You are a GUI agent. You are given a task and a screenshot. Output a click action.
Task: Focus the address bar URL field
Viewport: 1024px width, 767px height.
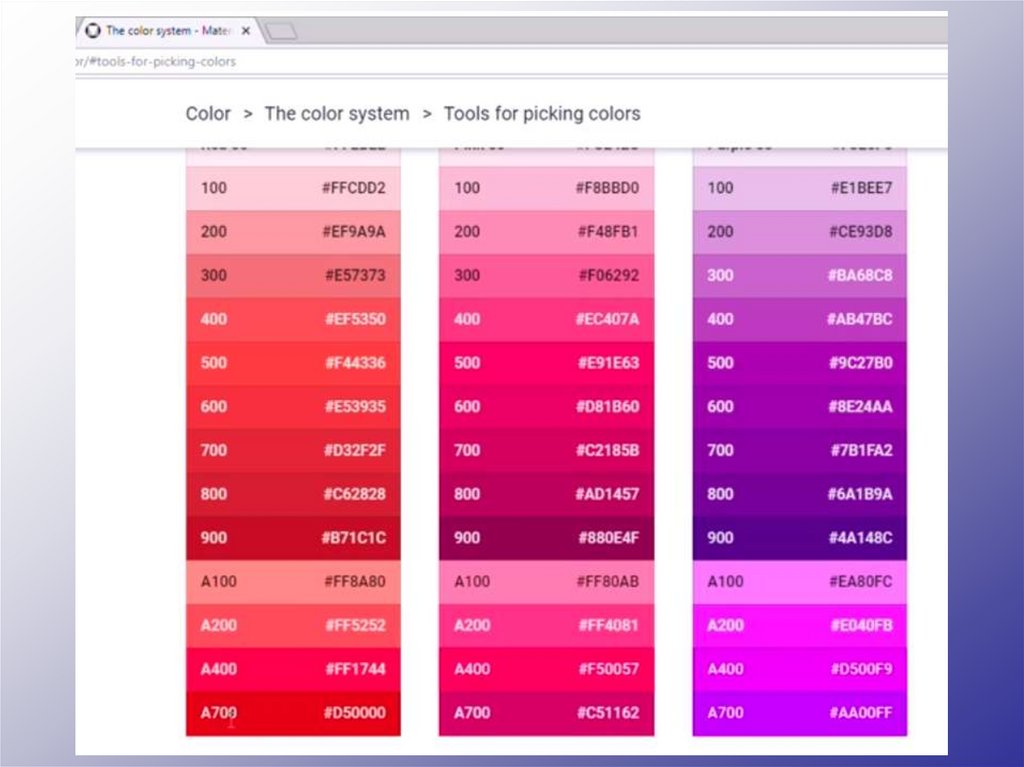coord(511,61)
